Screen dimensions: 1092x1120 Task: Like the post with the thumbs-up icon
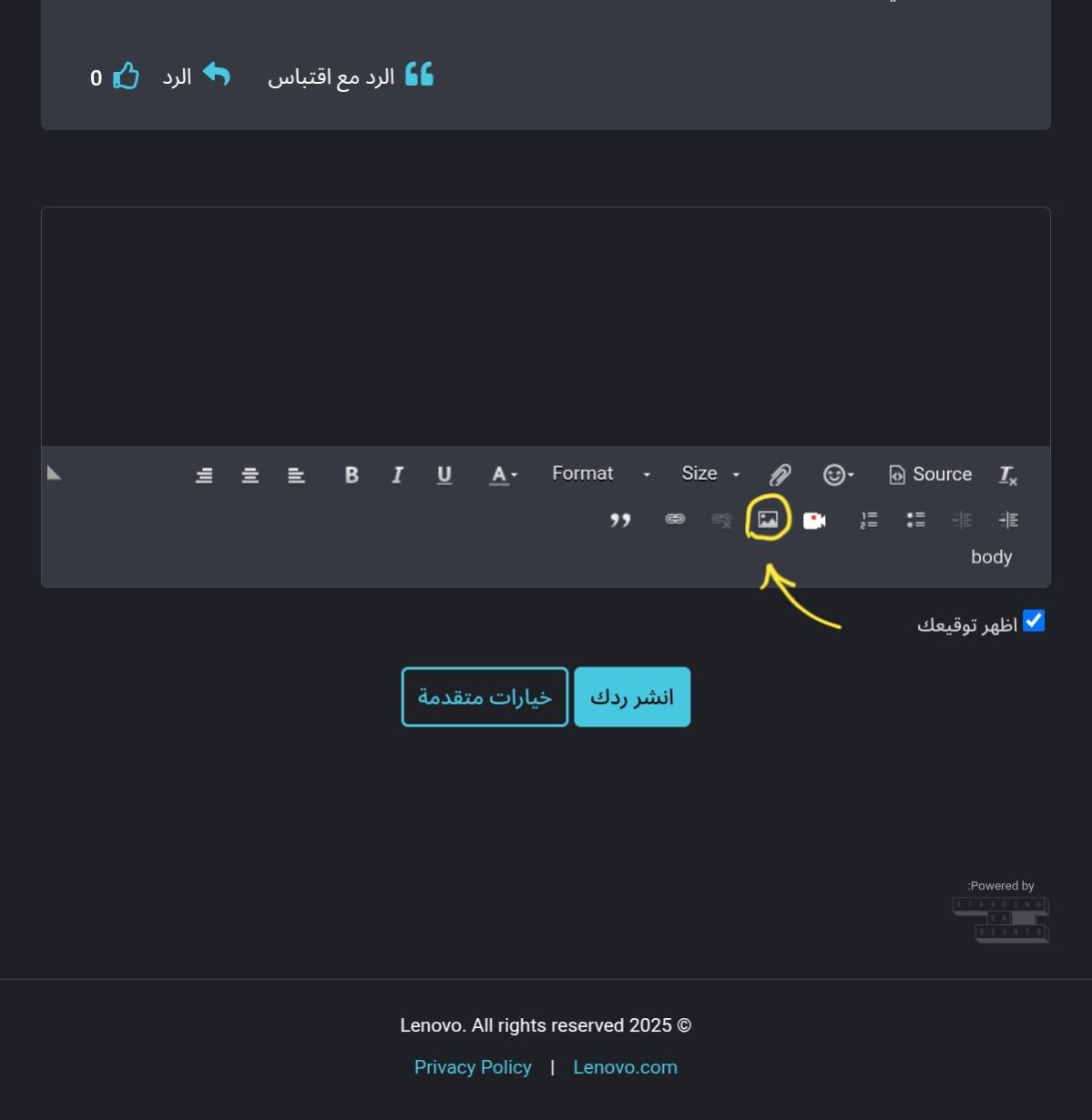click(x=127, y=76)
